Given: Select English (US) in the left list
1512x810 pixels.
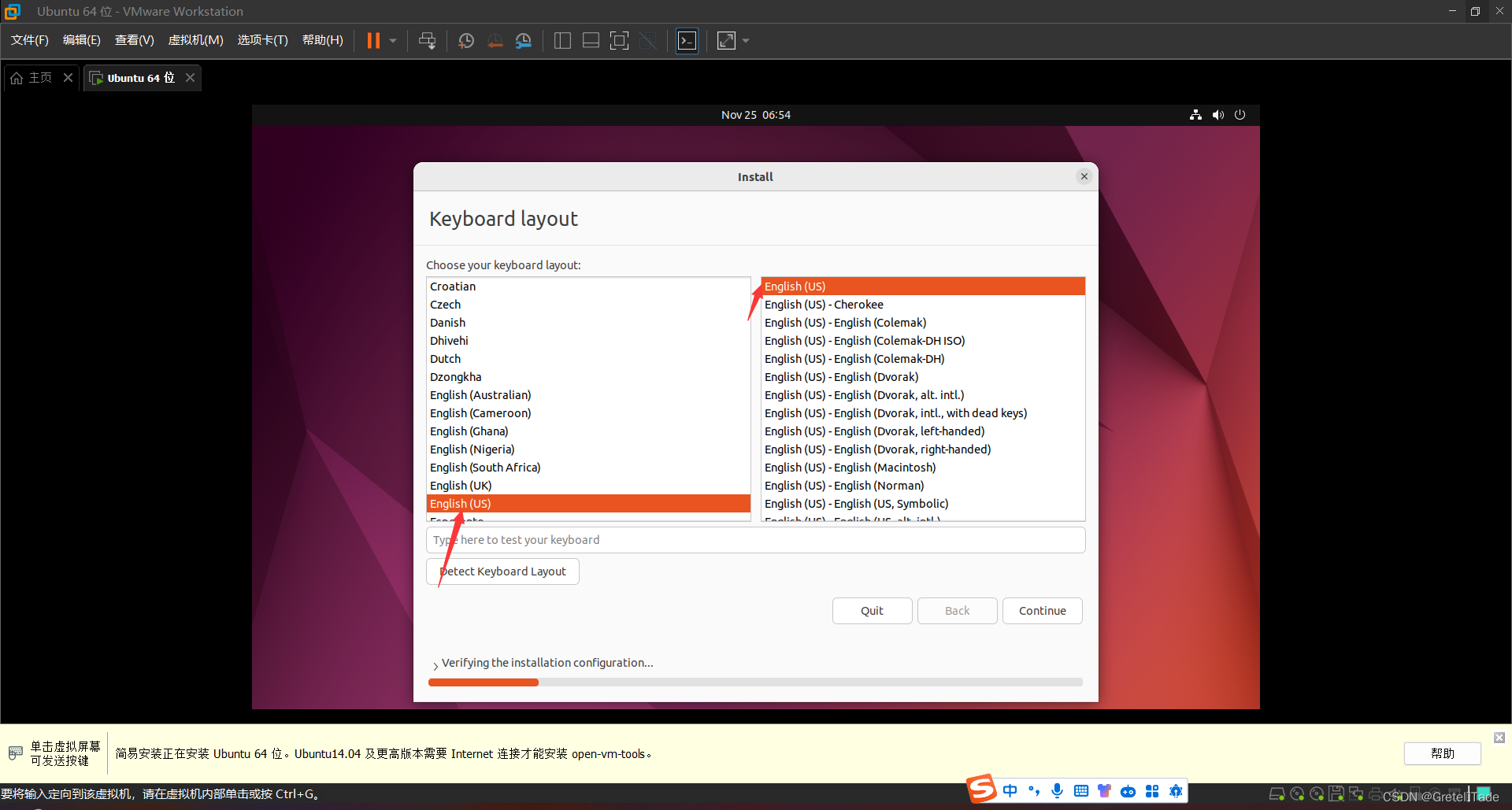Looking at the screenshot, I should tap(588, 504).
